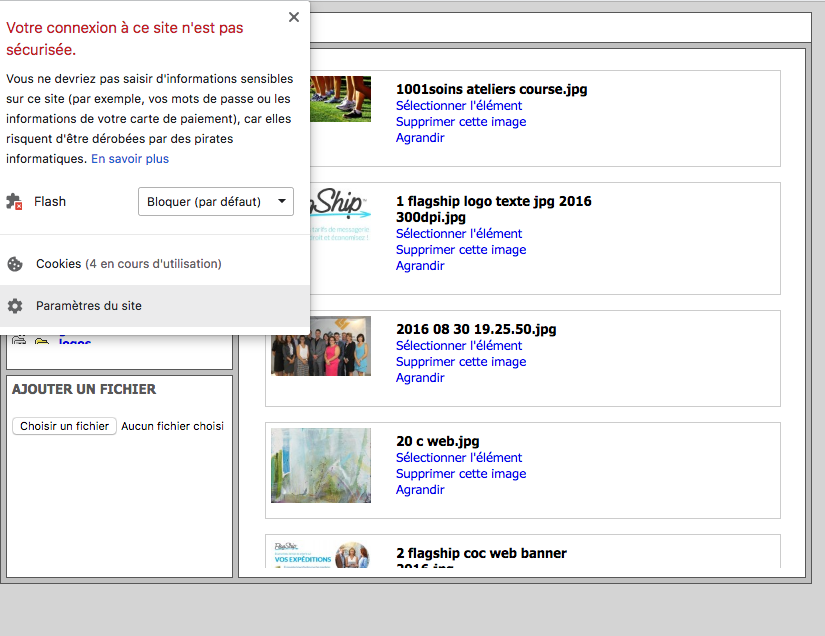Click 'Choisir un fichier' button
The width and height of the screenshot is (825, 636).
pos(64,426)
